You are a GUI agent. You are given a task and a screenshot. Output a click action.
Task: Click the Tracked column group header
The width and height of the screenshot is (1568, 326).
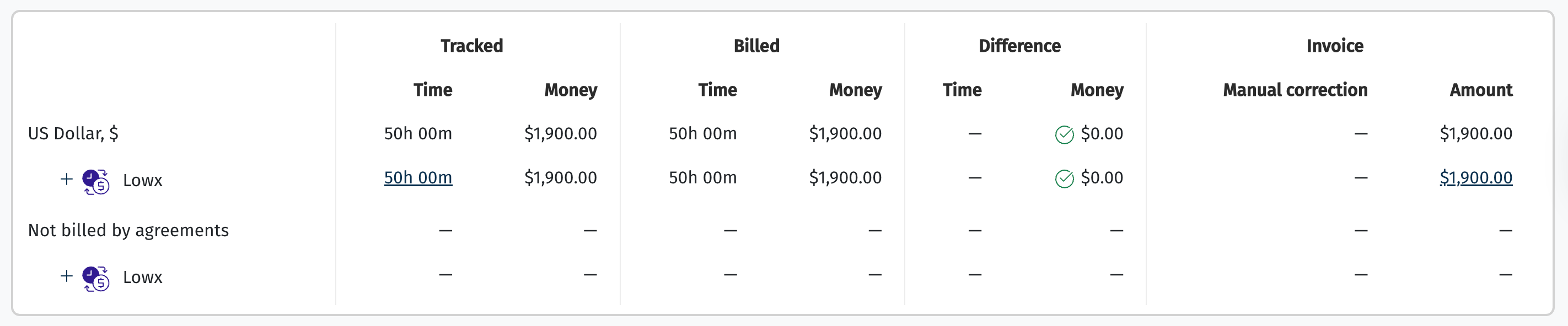[472, 46]
